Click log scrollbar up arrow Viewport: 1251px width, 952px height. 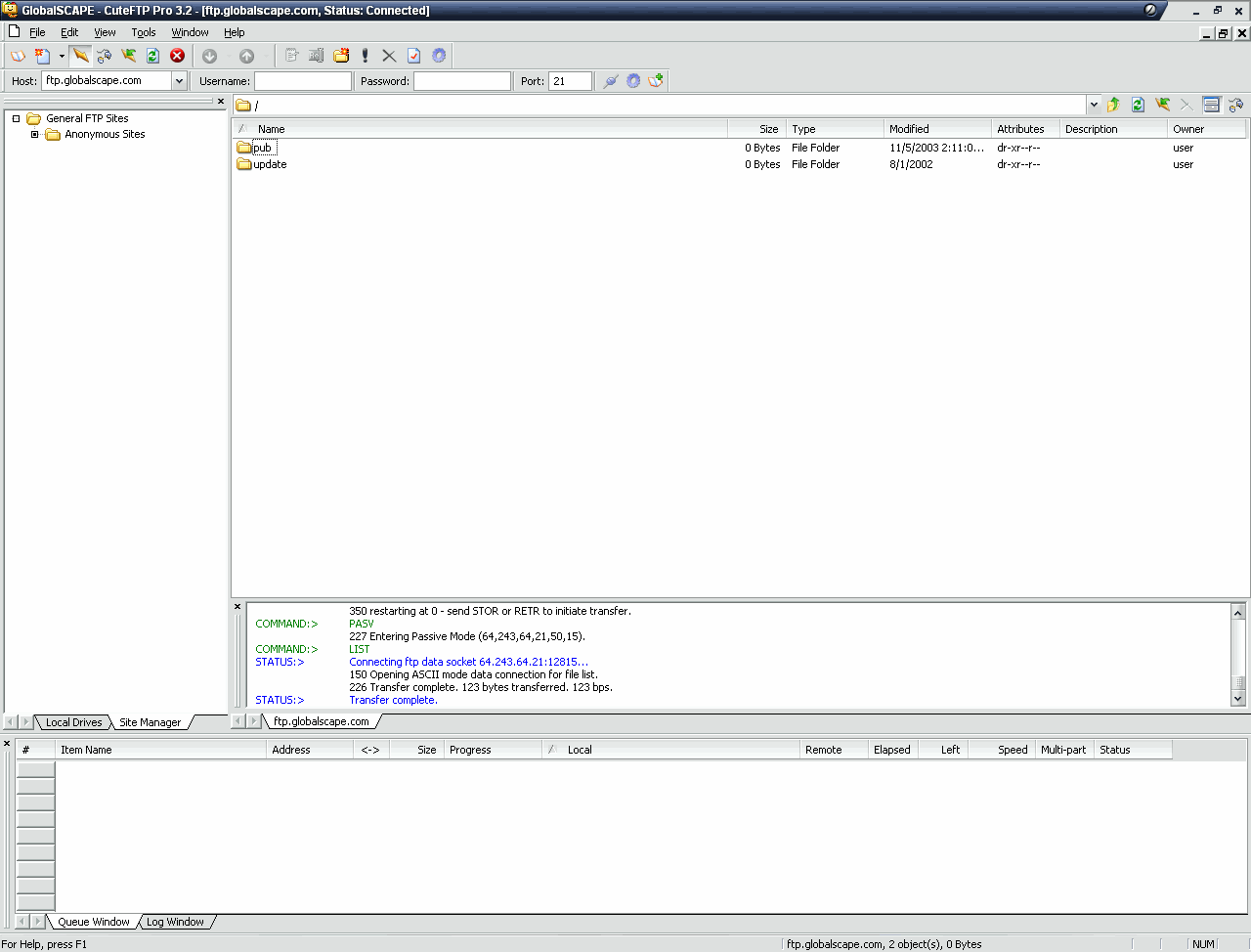[x=1238, y=612]
